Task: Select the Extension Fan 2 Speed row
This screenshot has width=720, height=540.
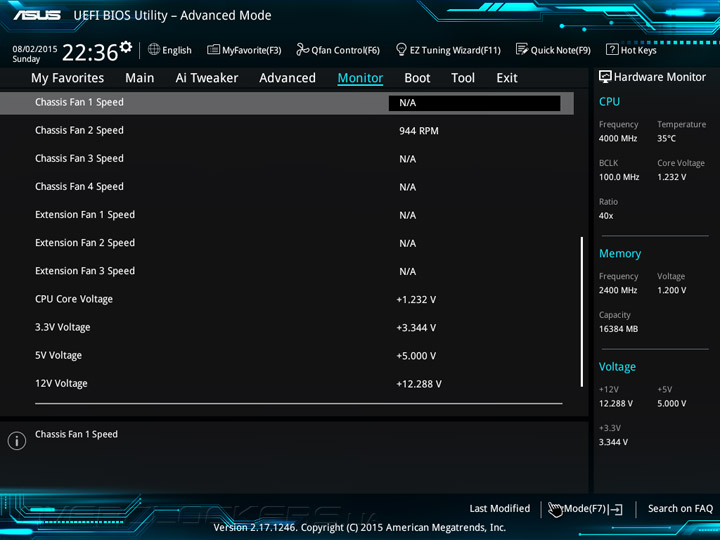Action: 287,243
